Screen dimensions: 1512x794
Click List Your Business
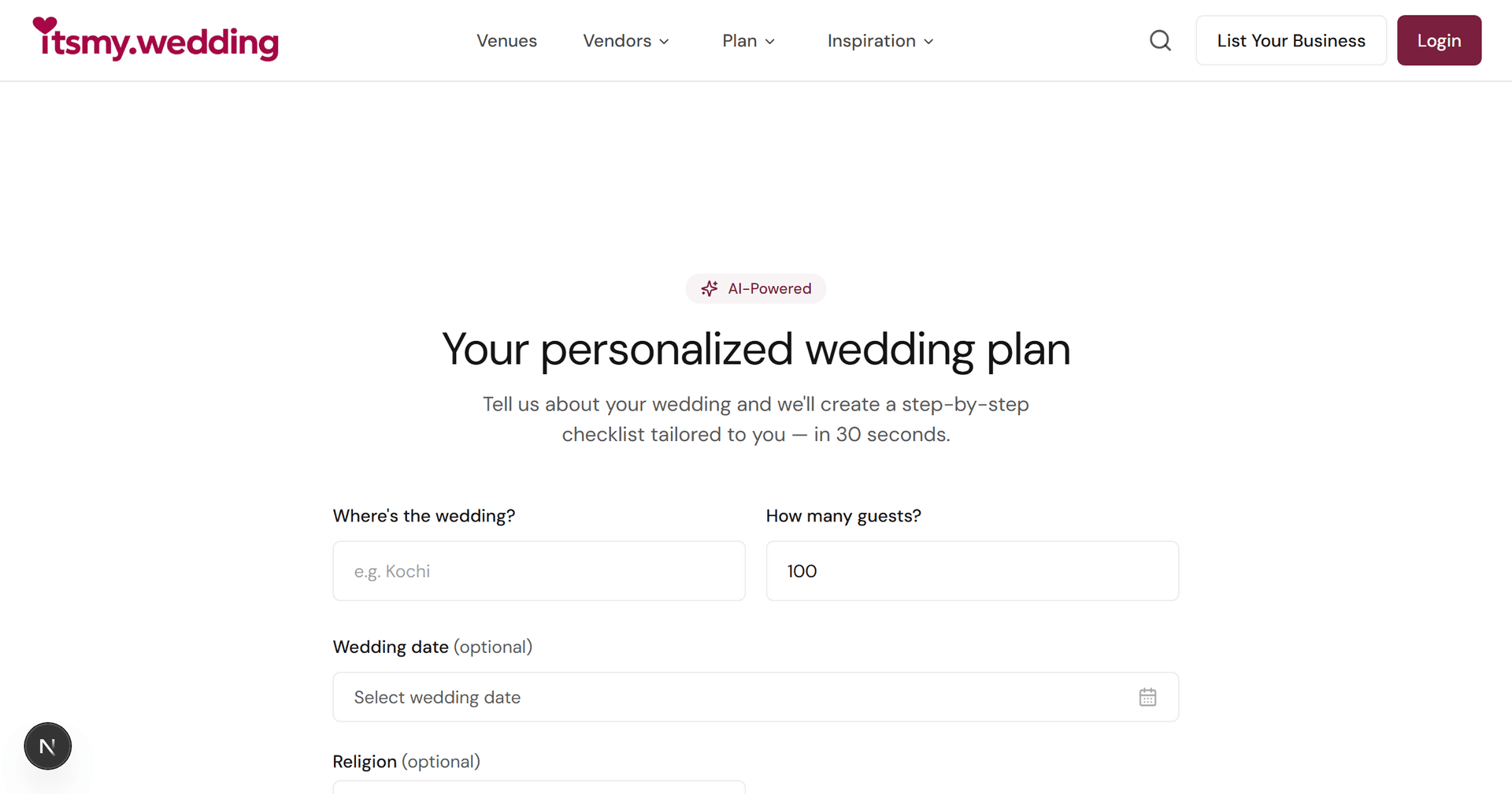[1291, 40]
